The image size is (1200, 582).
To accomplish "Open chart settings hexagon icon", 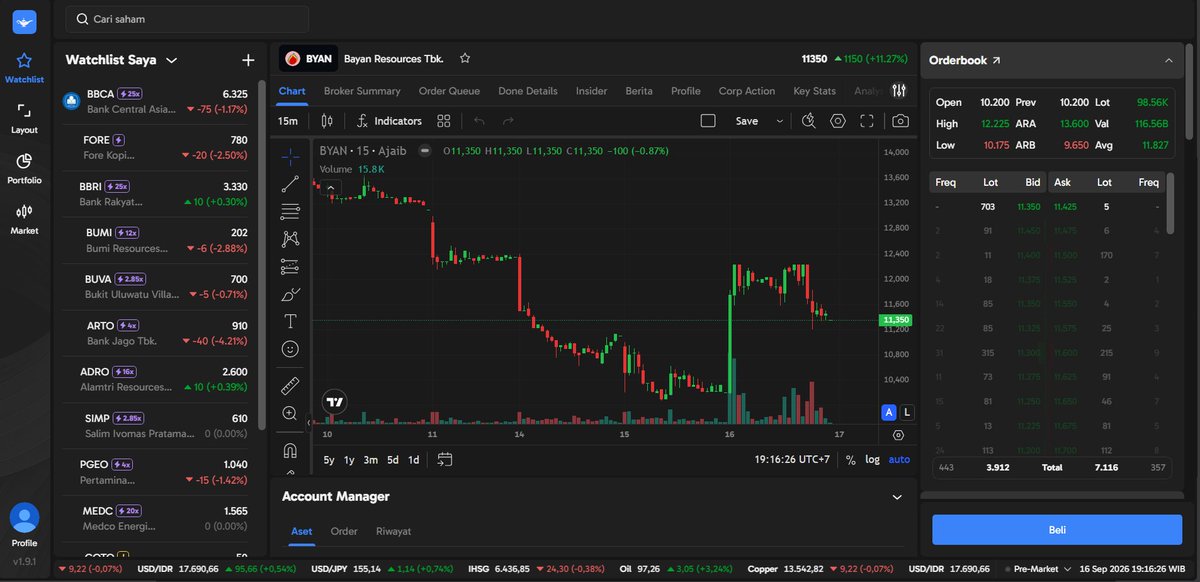I will (x=838, y=121).
